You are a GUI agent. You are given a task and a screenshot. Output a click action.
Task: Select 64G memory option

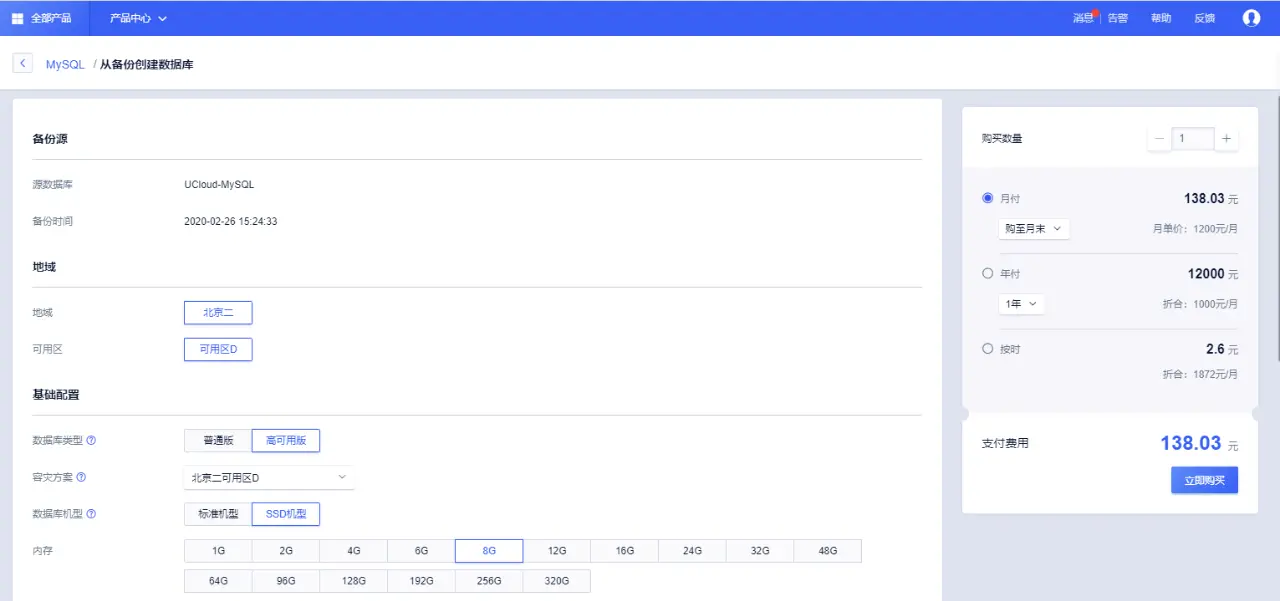click(218, 581)
